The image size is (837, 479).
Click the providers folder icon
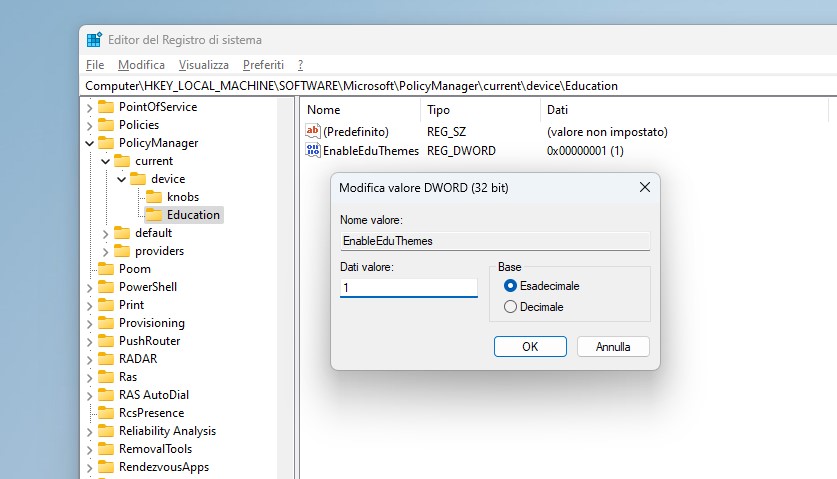point(122,251)
